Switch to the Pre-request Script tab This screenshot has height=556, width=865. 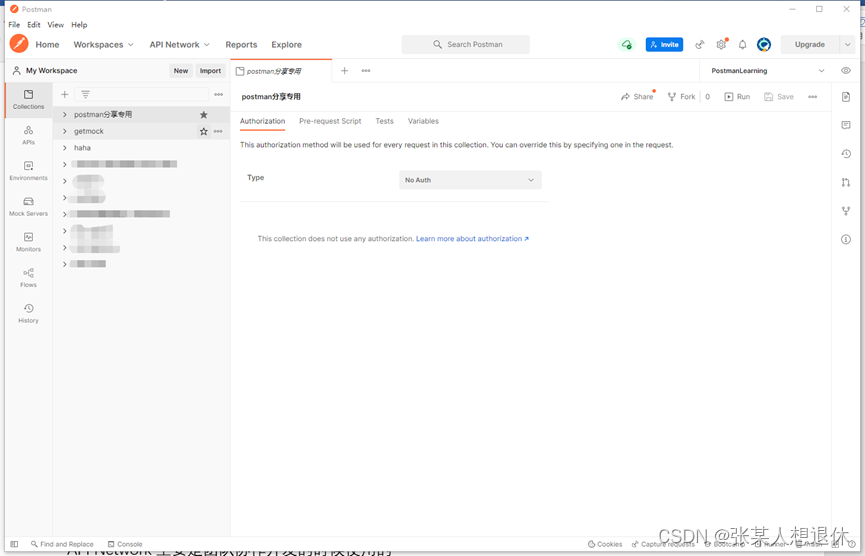point(330,121)
